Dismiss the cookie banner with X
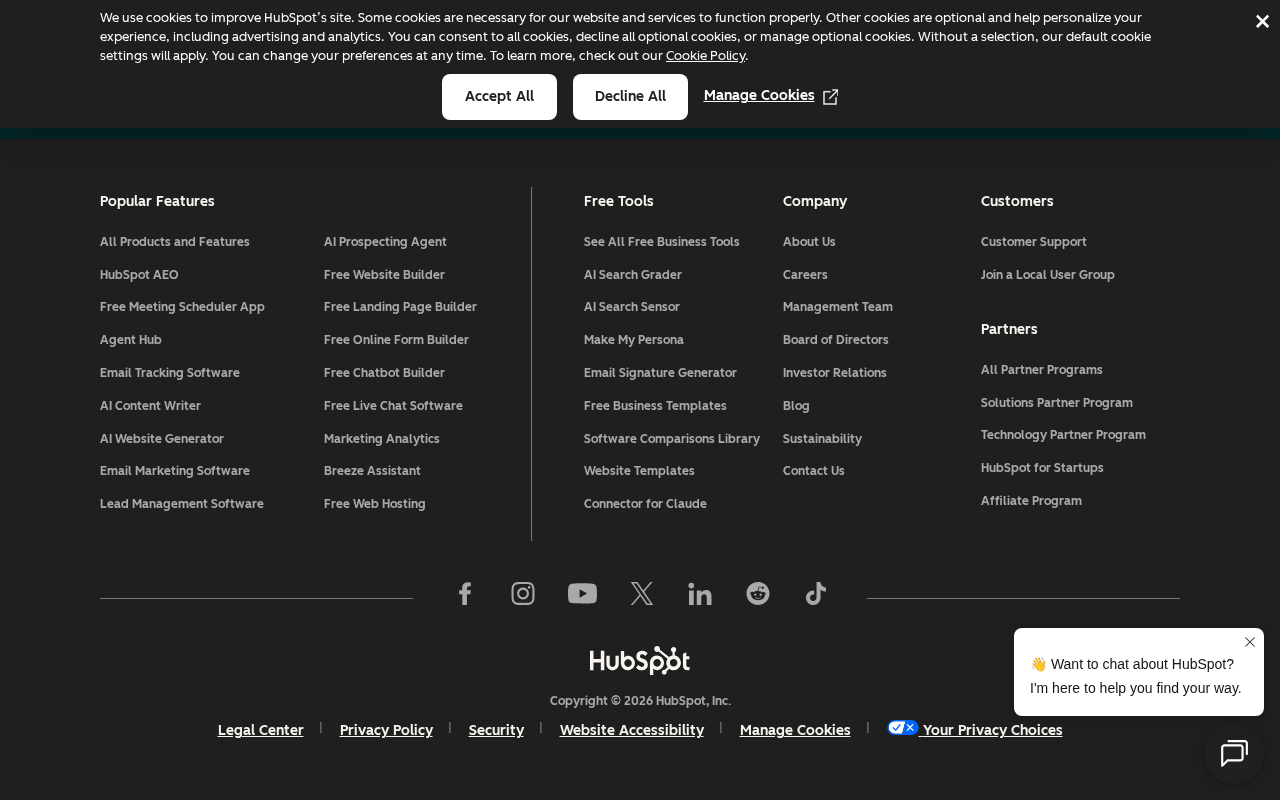 1262,21
